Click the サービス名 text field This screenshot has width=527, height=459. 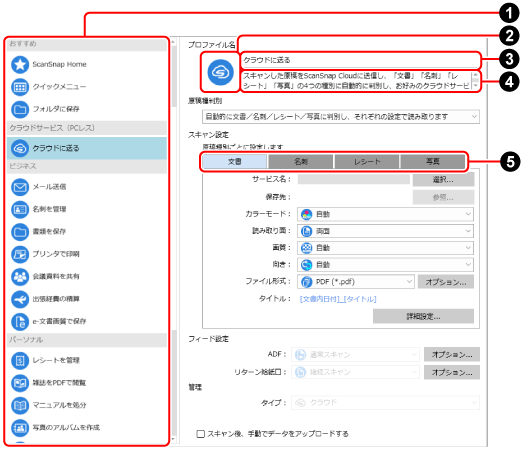point(353,179)
